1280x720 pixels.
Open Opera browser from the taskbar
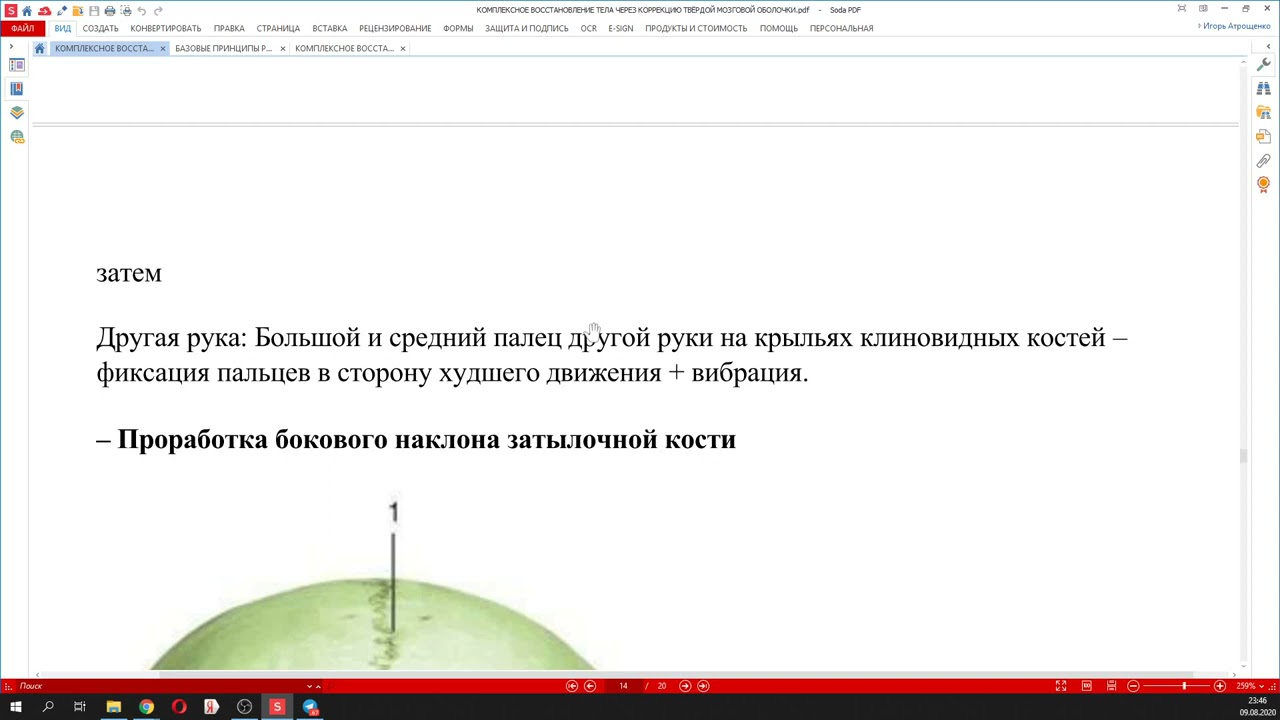(179, 707)
